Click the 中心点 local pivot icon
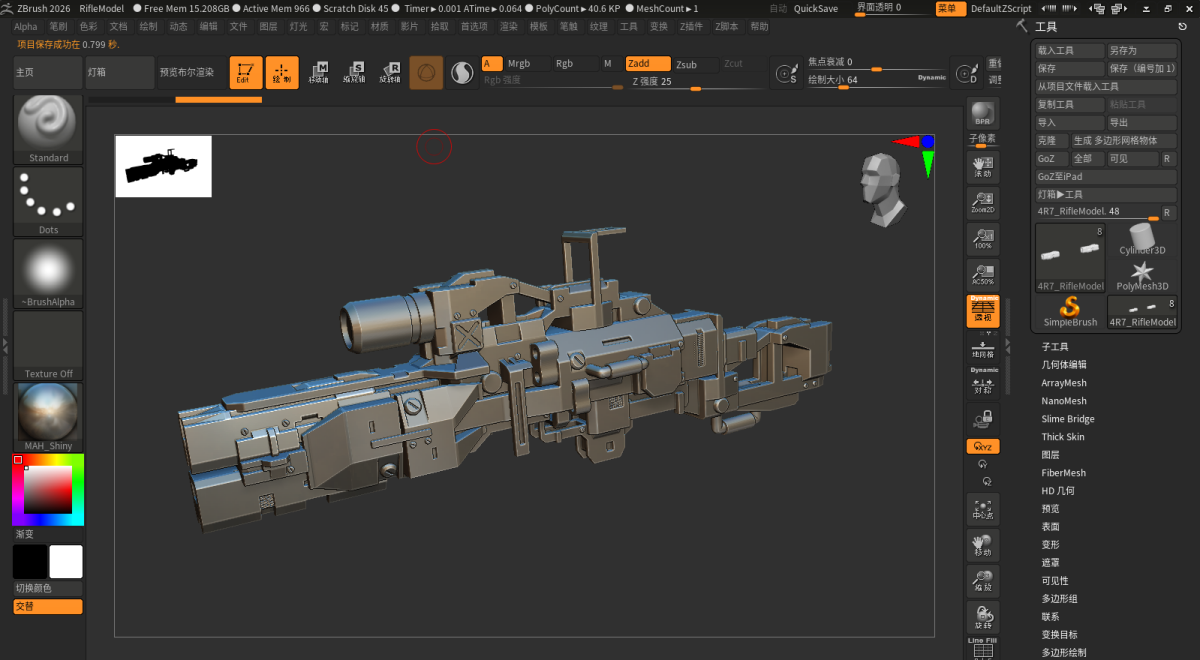The image size is (1200, 660). (x=982, y=508)
